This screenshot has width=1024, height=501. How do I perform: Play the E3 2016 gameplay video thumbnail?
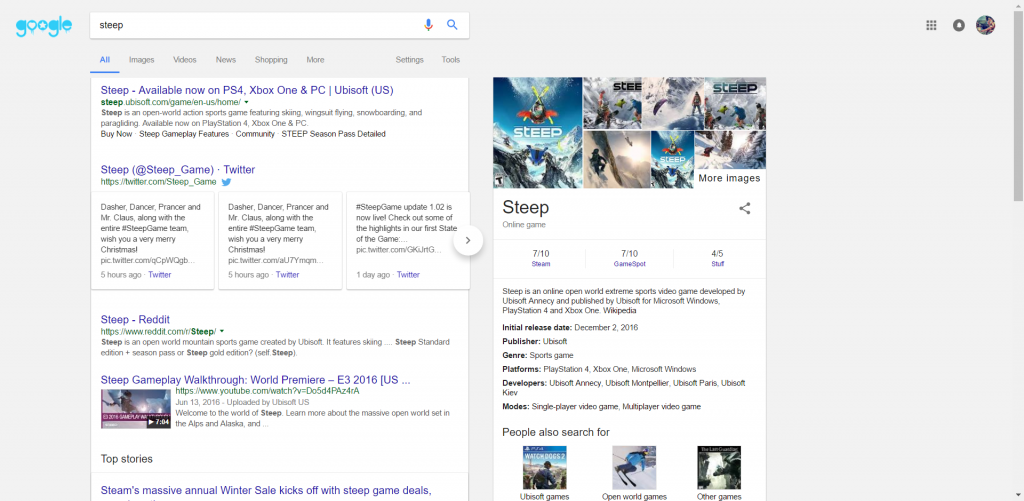coord(136,409)
